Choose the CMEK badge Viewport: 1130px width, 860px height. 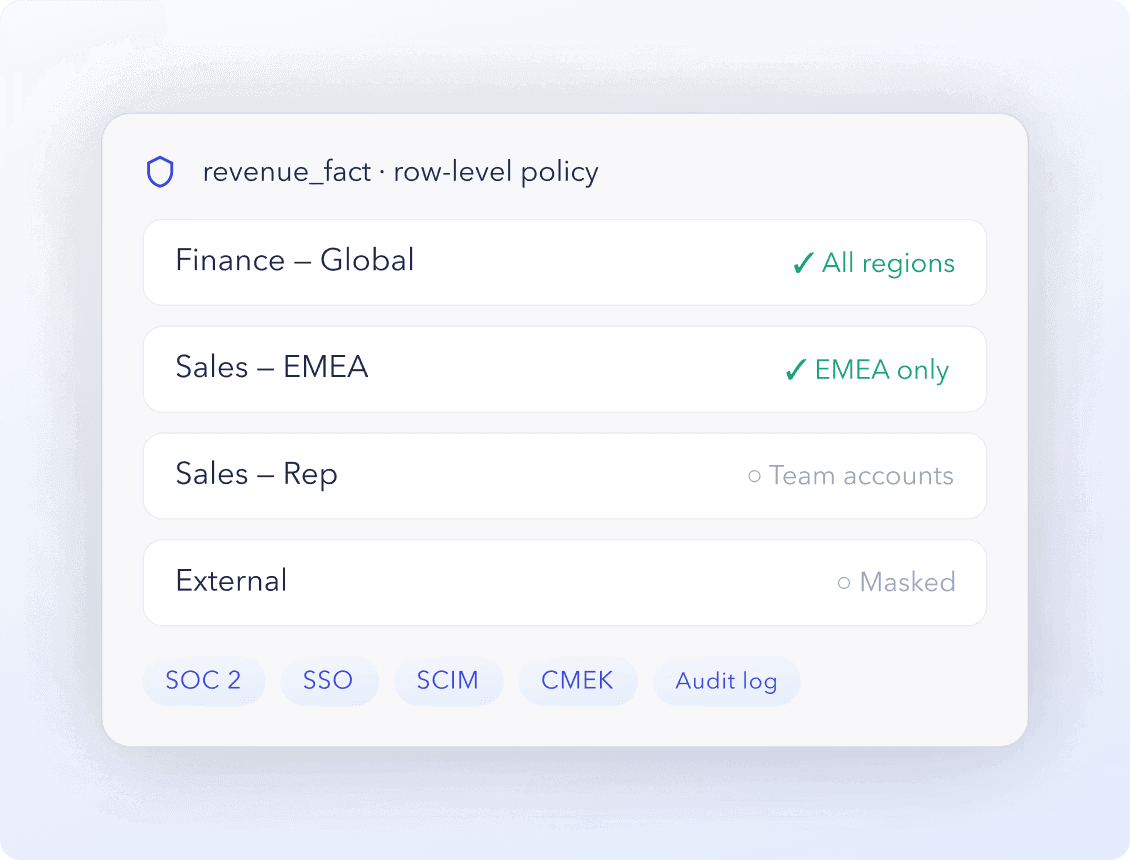[x=578, y=681]
